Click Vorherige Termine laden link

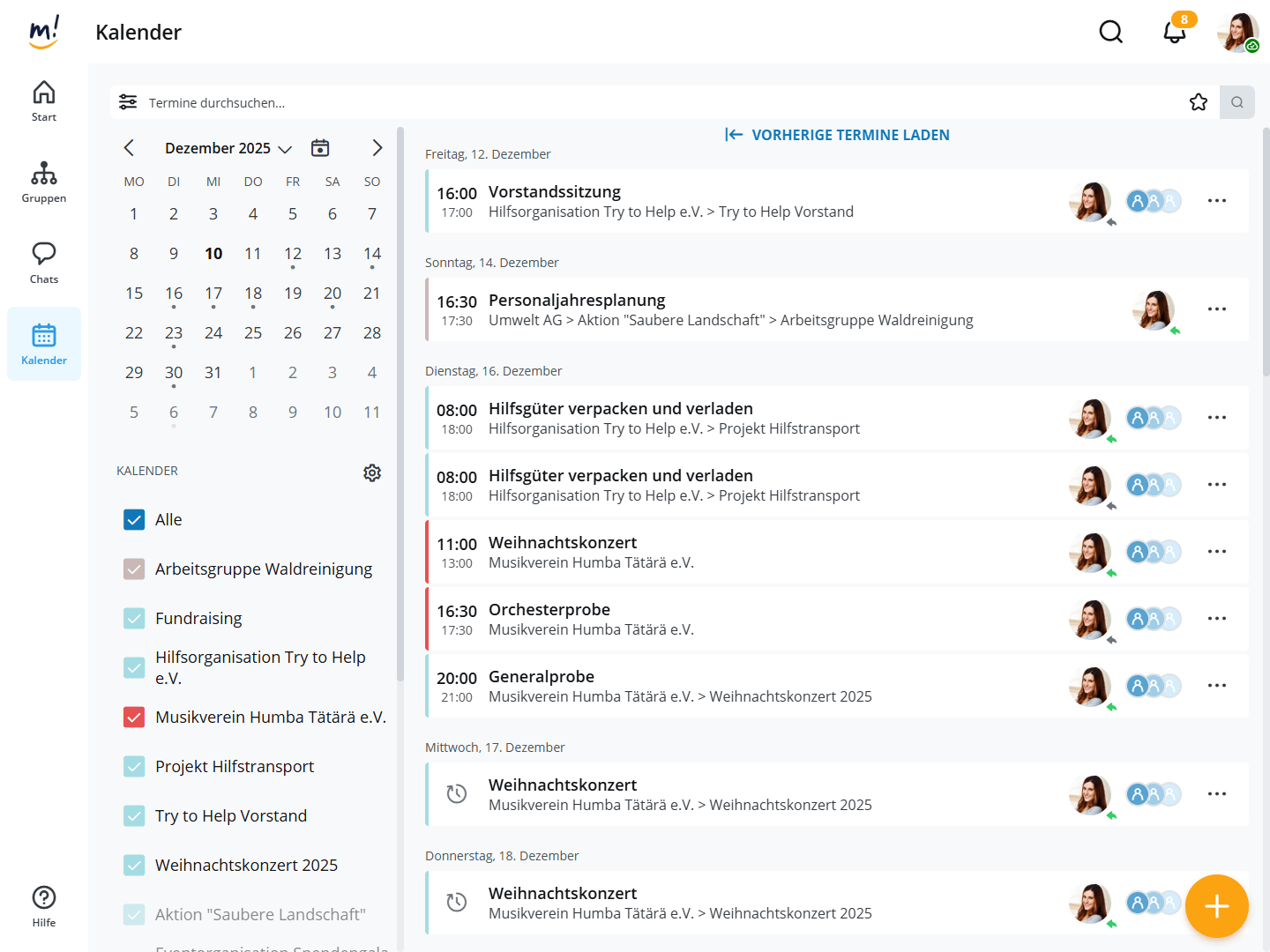(837, 135)
